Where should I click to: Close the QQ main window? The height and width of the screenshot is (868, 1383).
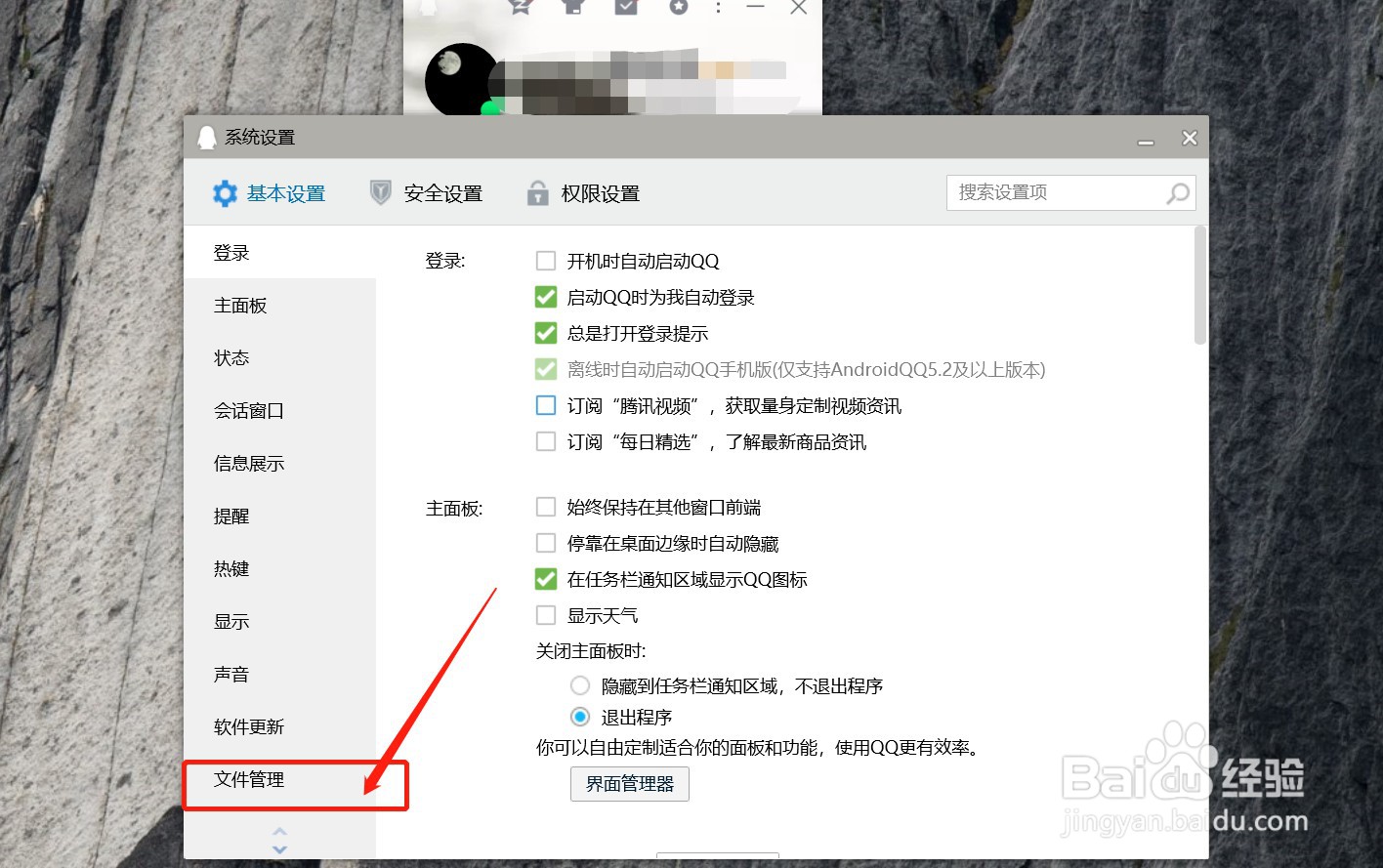pyautogui.click(x=798, y=7)
